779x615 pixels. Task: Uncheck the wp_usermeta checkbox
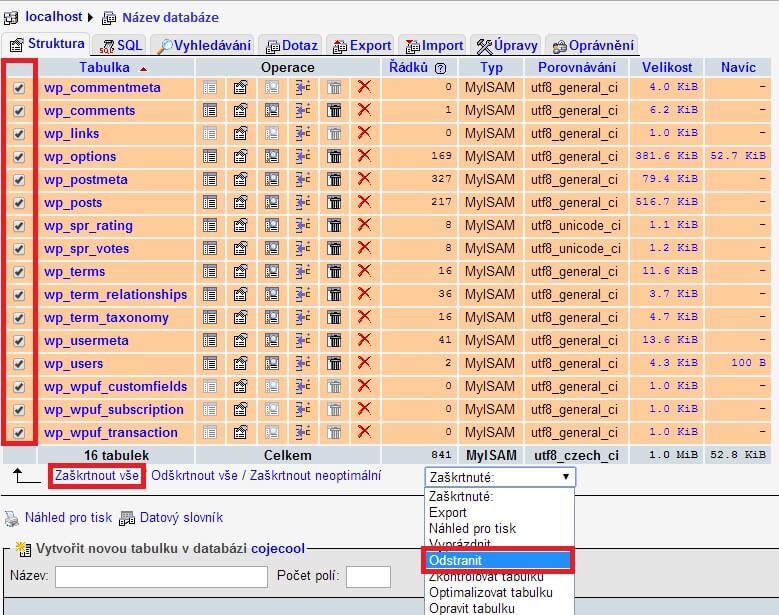pos(19,341)
